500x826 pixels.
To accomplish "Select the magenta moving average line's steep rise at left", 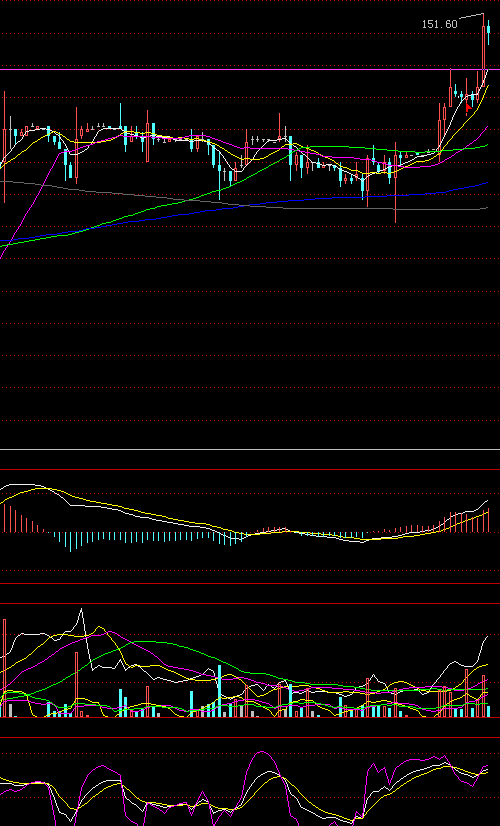I will 32,203.
